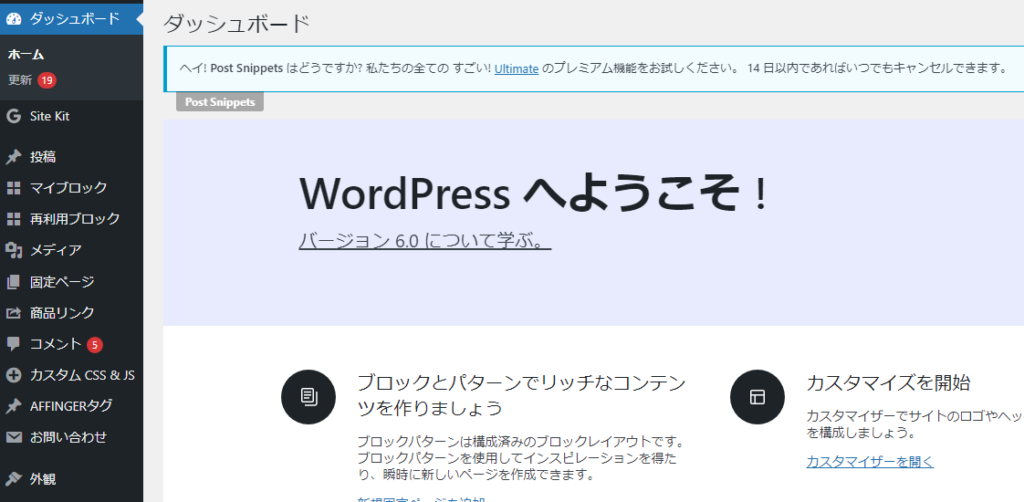Click the plus icon beside カスタム CSS & JS

[x=14, y=375]
